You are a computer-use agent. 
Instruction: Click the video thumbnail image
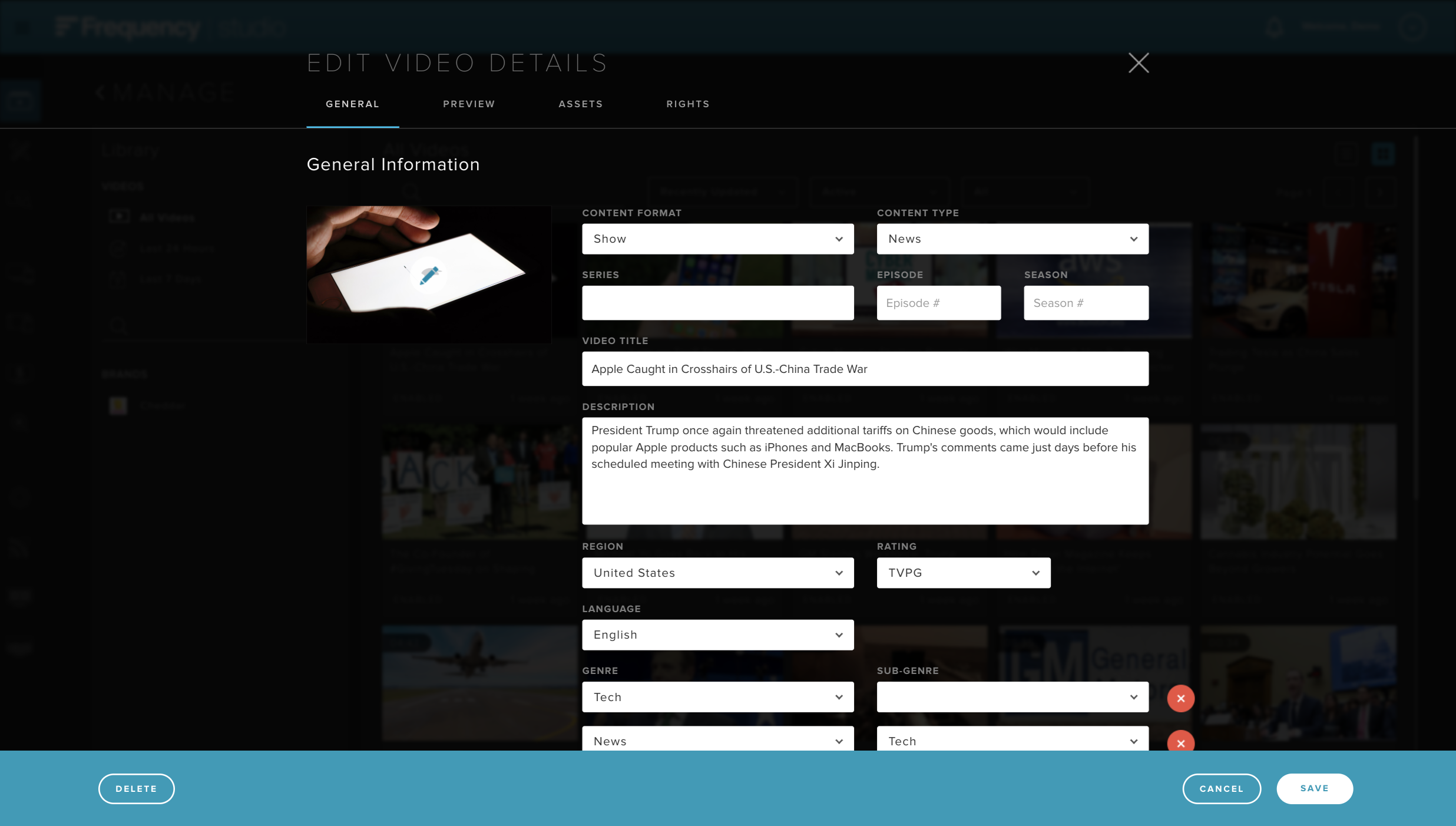[x=429, y=275]
